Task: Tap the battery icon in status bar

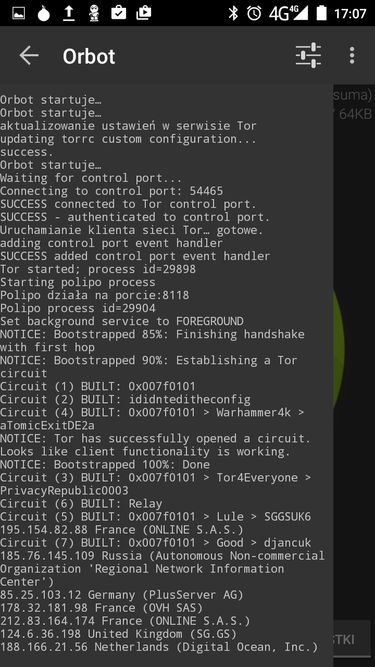Action: pyautogui.click(x=322, y=13)
